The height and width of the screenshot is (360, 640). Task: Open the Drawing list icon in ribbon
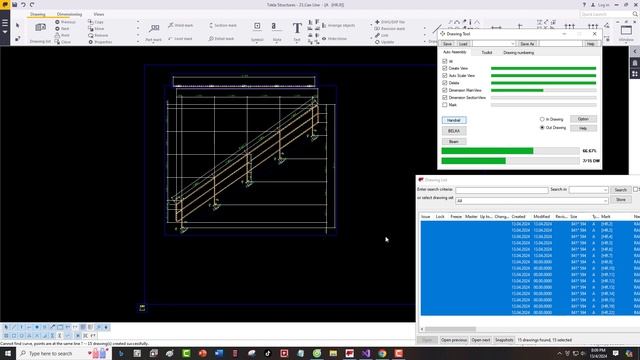pyautogui.click(x=40, y=28)
